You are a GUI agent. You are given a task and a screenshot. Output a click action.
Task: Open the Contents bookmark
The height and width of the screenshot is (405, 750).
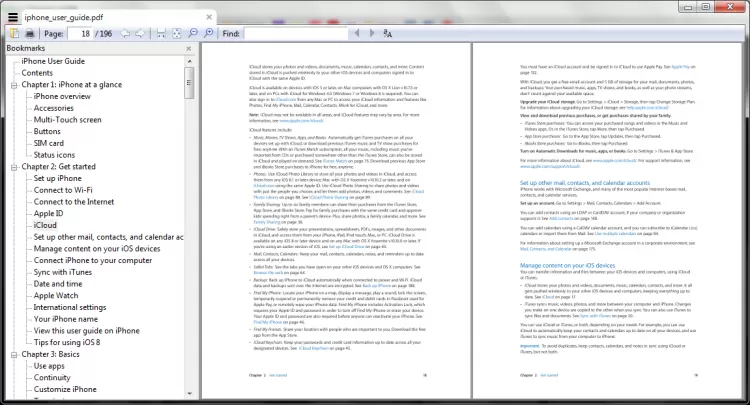point(37,73)
